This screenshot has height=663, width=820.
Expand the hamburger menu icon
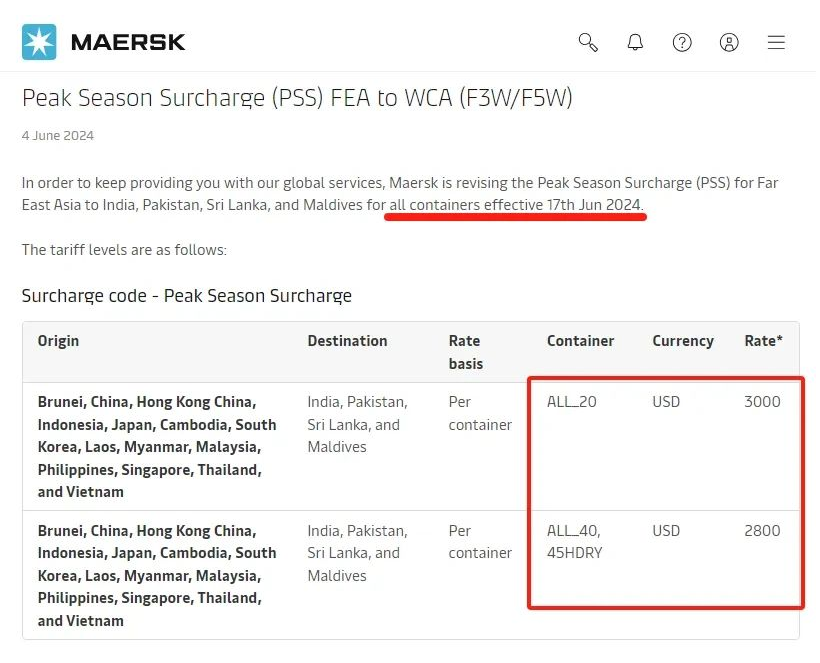tap(776, 42)
